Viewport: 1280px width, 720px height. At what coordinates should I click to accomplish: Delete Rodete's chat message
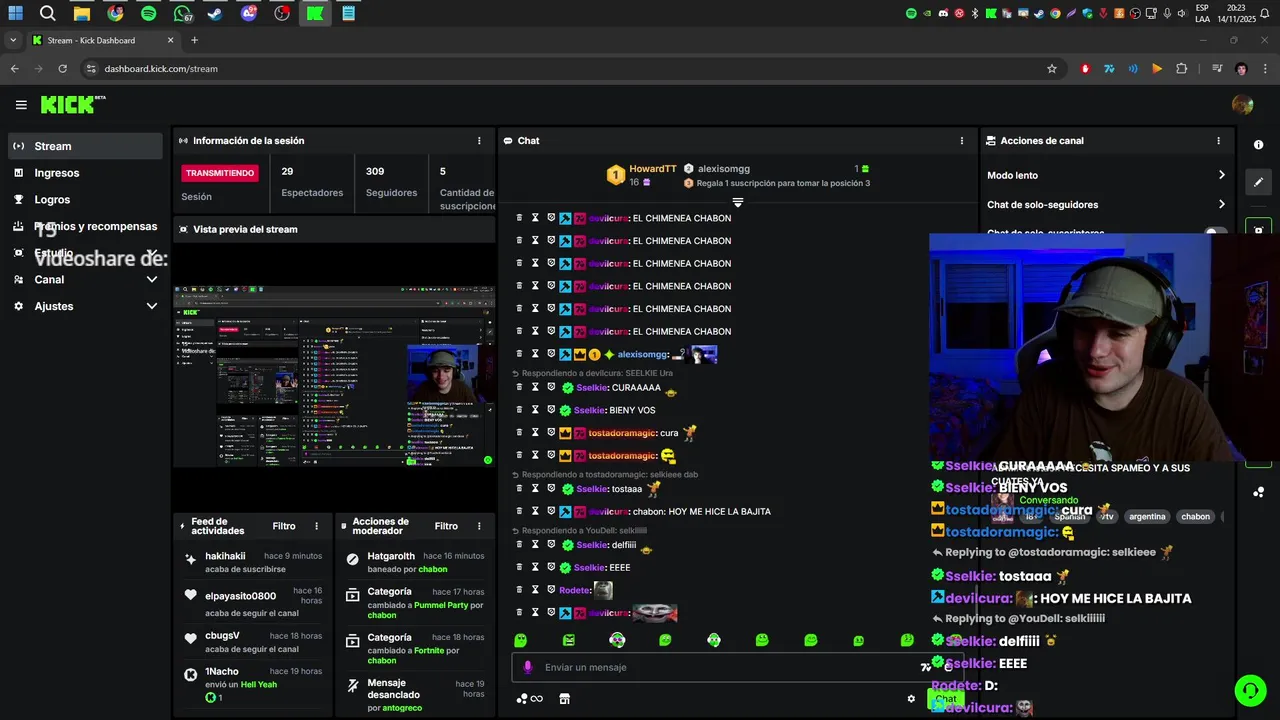click(x=519, y=590)
